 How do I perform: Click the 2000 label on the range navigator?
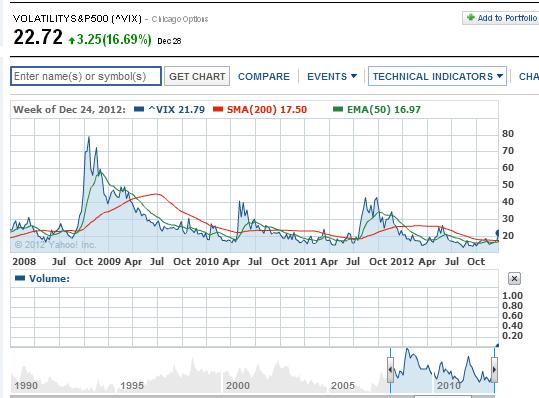click(238, 385)
